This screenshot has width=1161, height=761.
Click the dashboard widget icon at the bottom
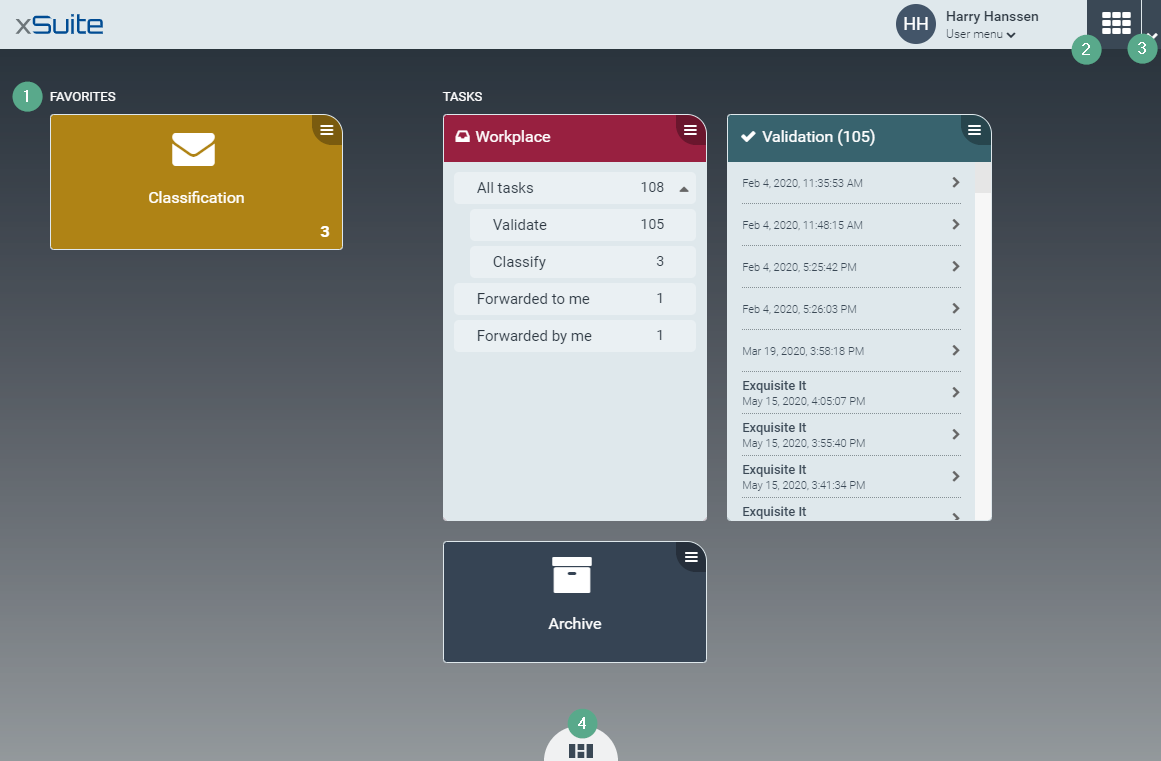tap(580, 751)
